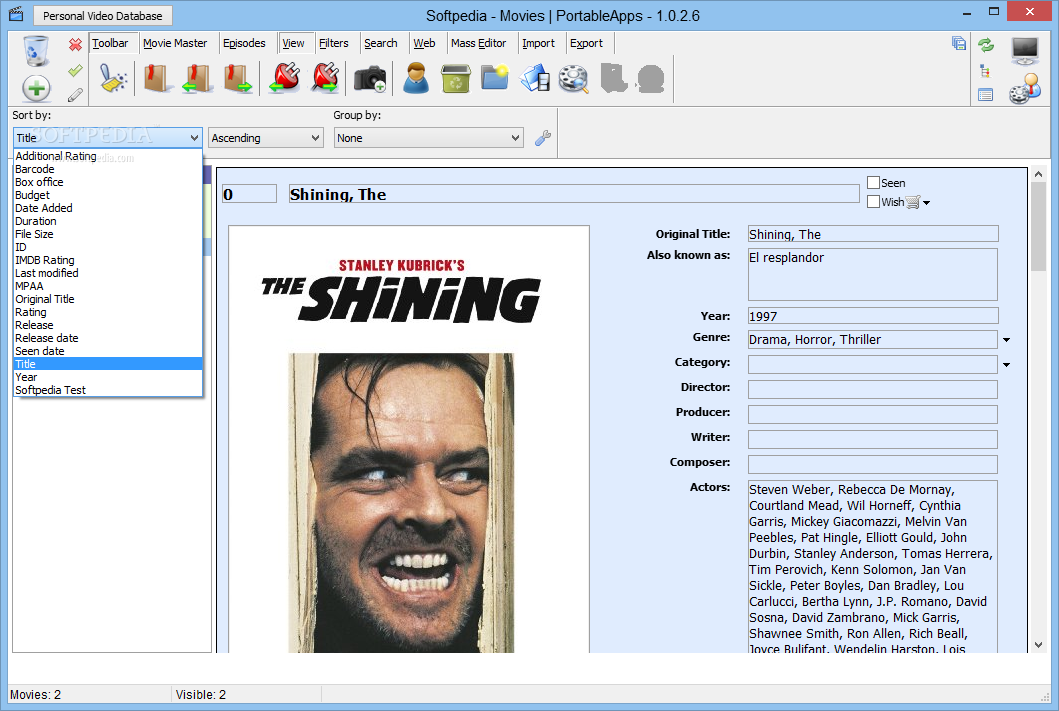Viewport: 1059px width, 711px height.
Task: Click the Also known as text box
Action: (x=873, y=274)
